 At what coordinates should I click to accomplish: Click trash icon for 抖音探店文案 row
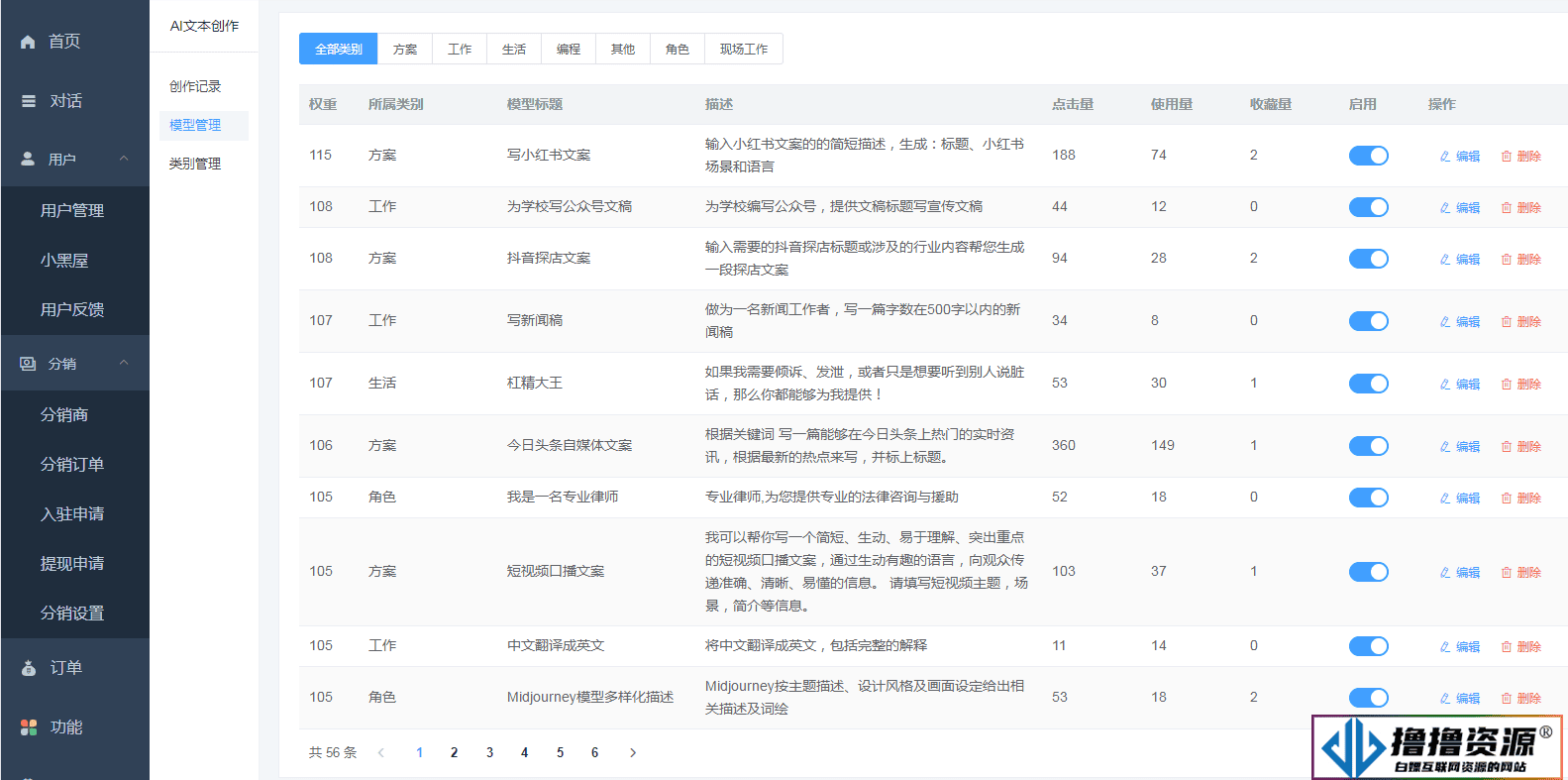click(x=1507, y=260)
